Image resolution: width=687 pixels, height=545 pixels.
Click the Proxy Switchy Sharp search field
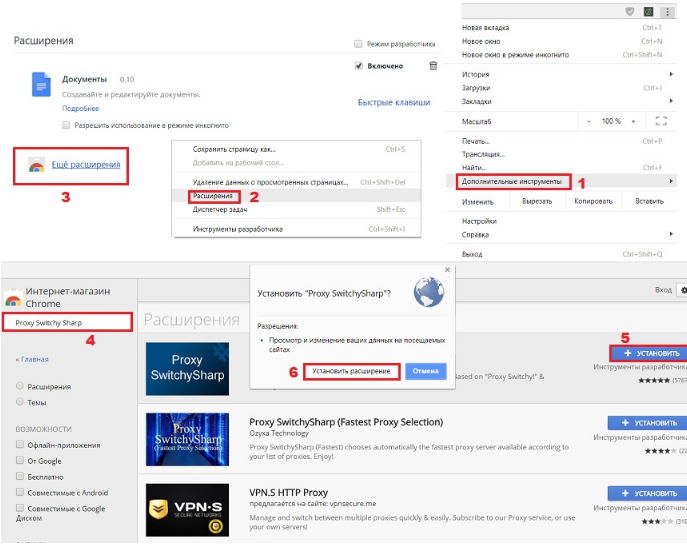coord(68,323)
